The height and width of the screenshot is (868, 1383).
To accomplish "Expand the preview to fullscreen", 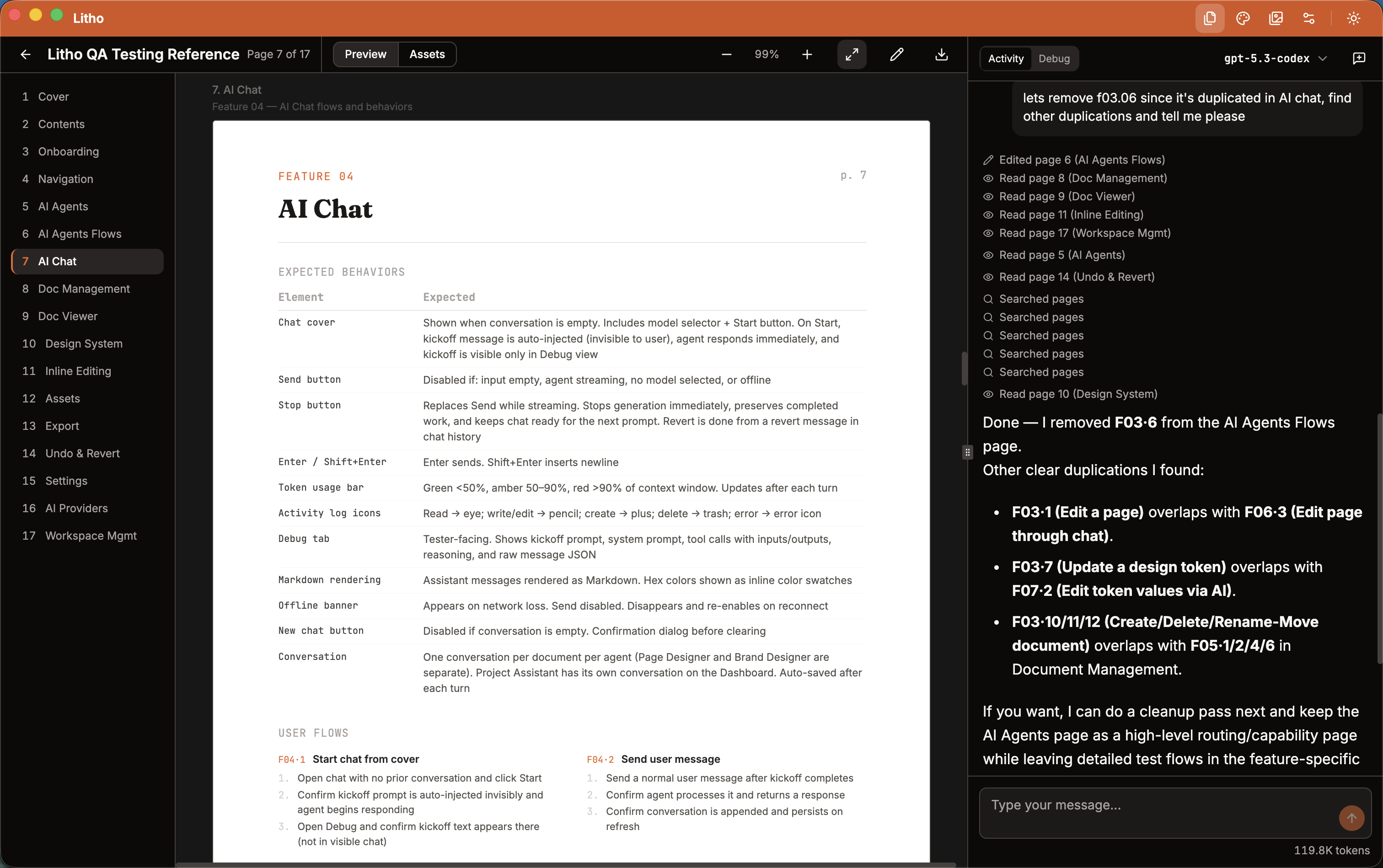I will (x=852, y=54).
